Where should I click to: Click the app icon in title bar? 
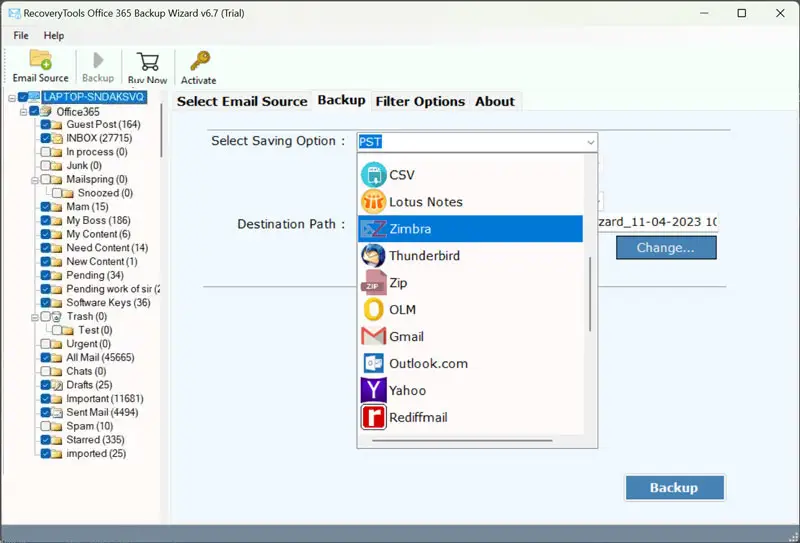[14, 13]
